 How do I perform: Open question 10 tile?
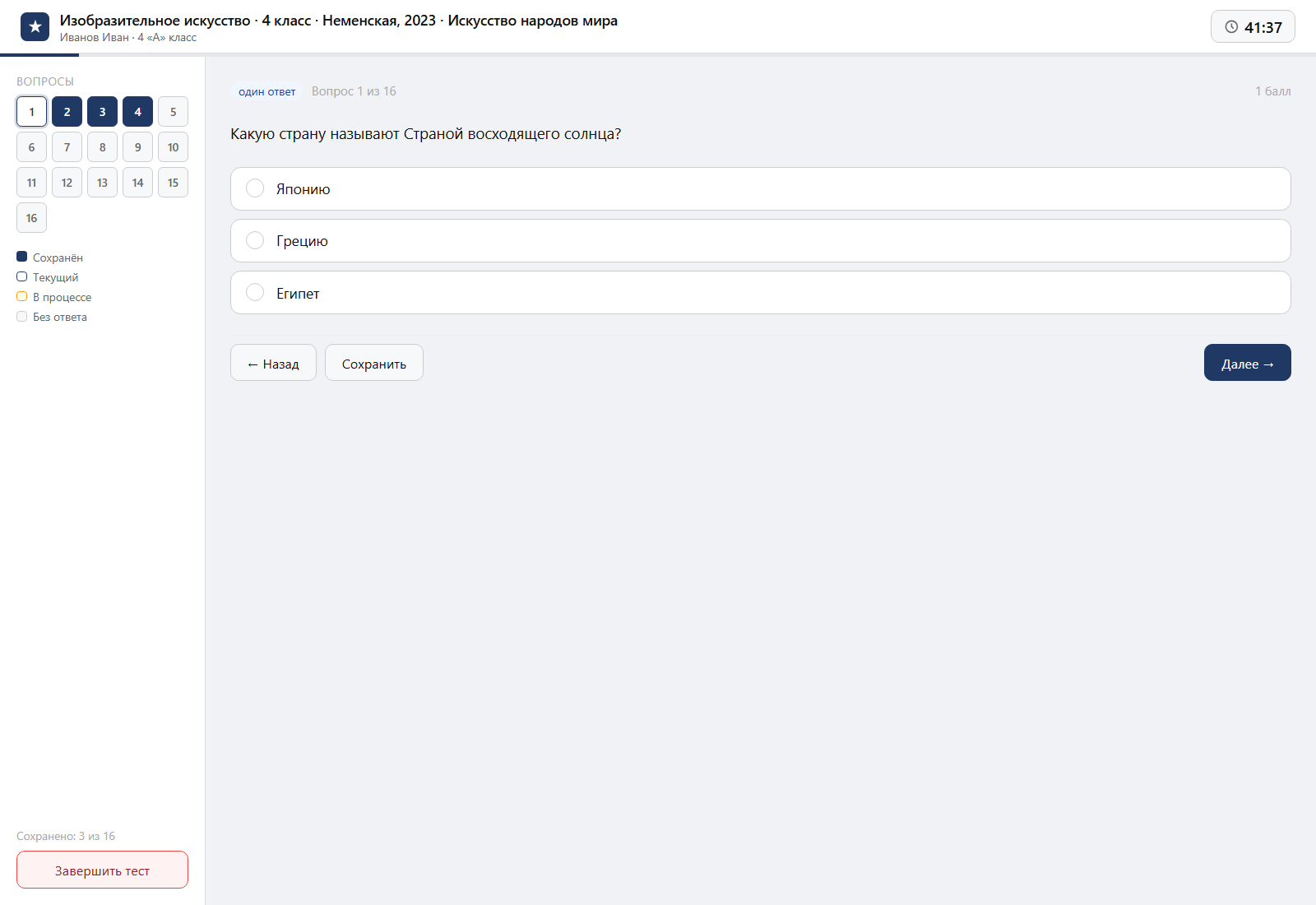[173, 147]
